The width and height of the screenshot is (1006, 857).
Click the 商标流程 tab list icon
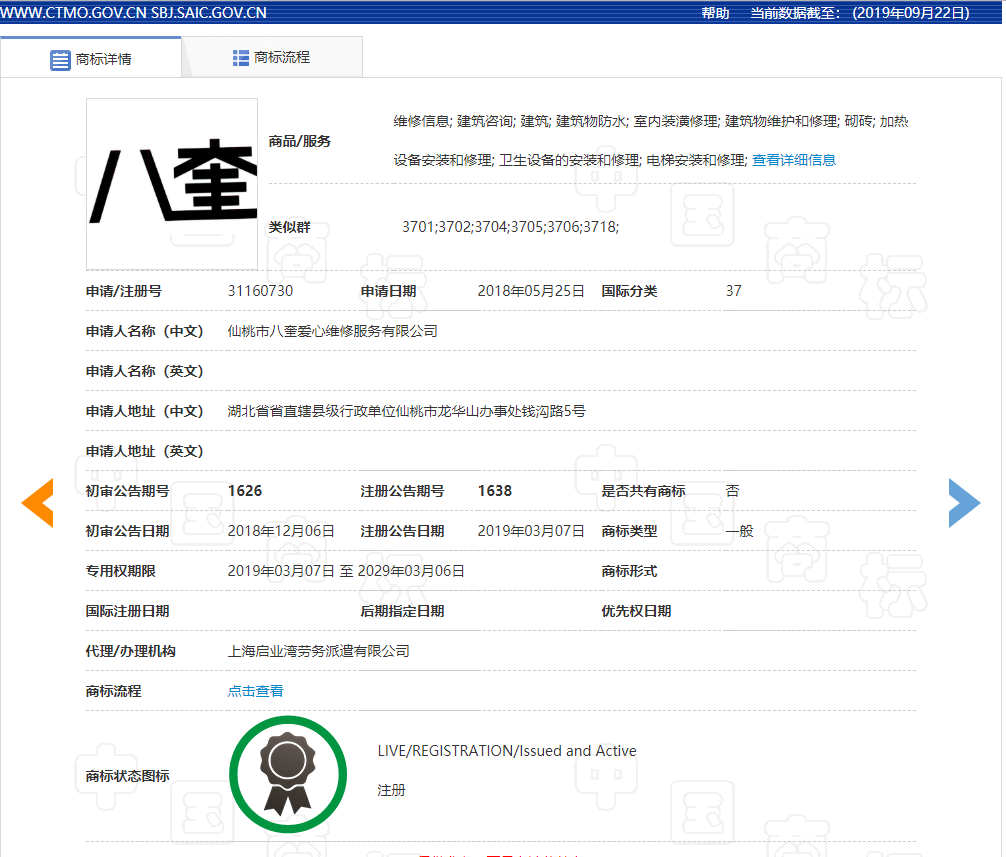click(241, 58)
